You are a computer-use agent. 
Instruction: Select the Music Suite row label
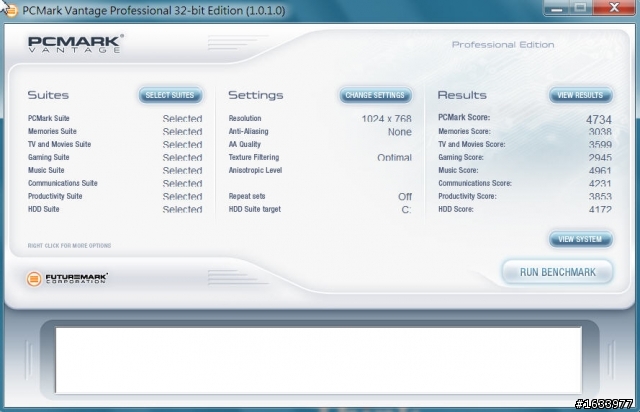46,170
